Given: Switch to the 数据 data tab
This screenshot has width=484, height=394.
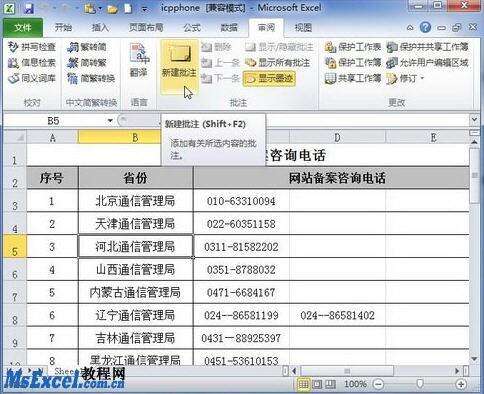Looking at the screenshot, I should tap(229, 28).
